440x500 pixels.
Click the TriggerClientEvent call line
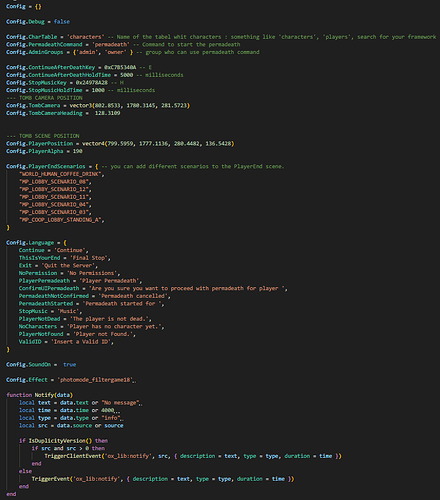pos(193,456)
